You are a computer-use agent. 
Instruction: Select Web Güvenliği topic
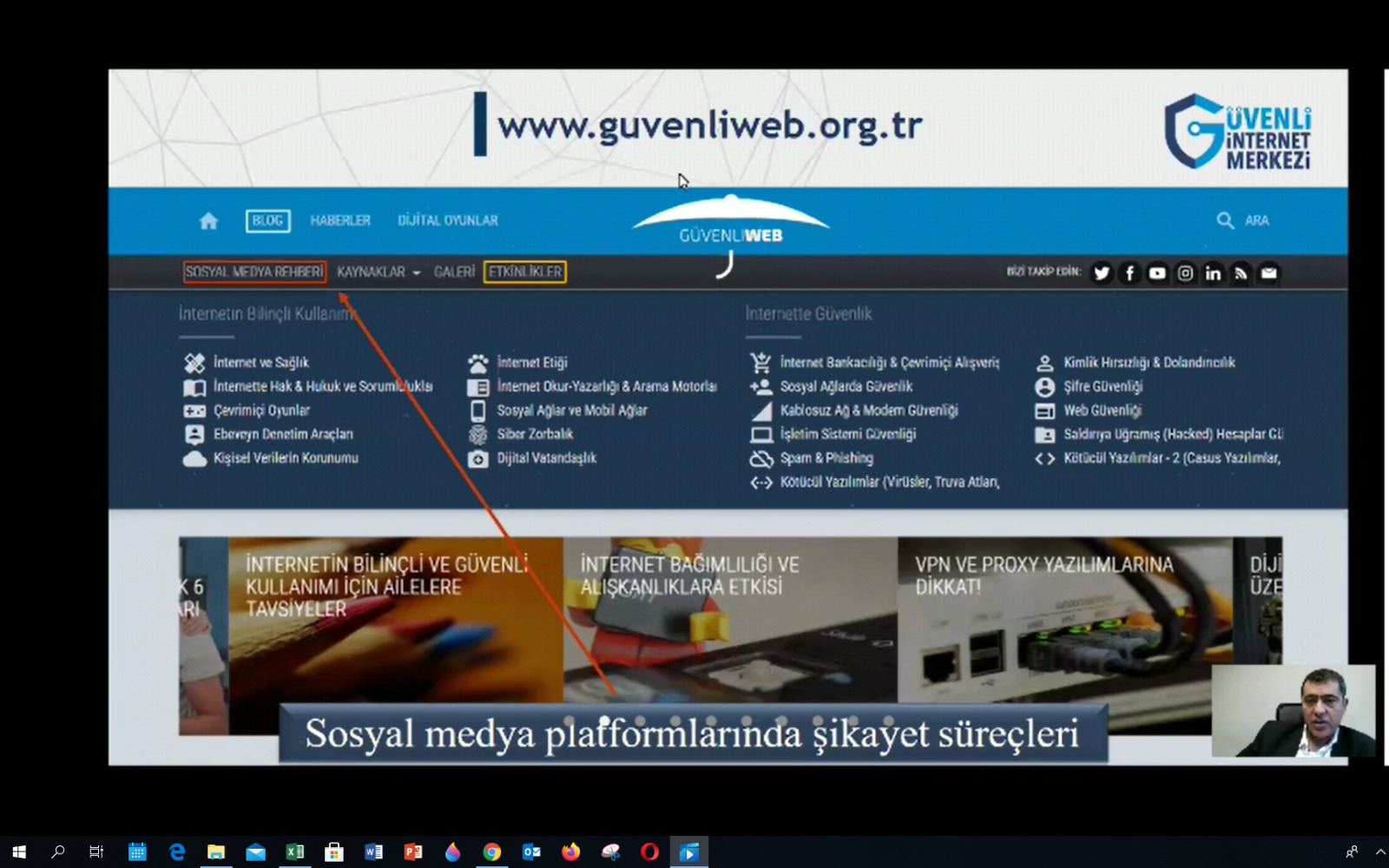[x=1103, y=411]
